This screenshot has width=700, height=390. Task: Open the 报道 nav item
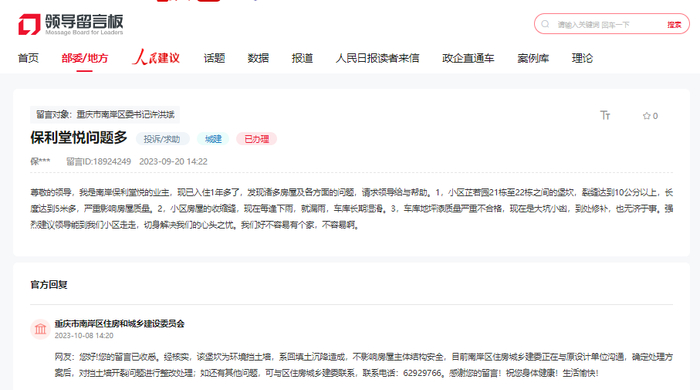tap(302, 58)
